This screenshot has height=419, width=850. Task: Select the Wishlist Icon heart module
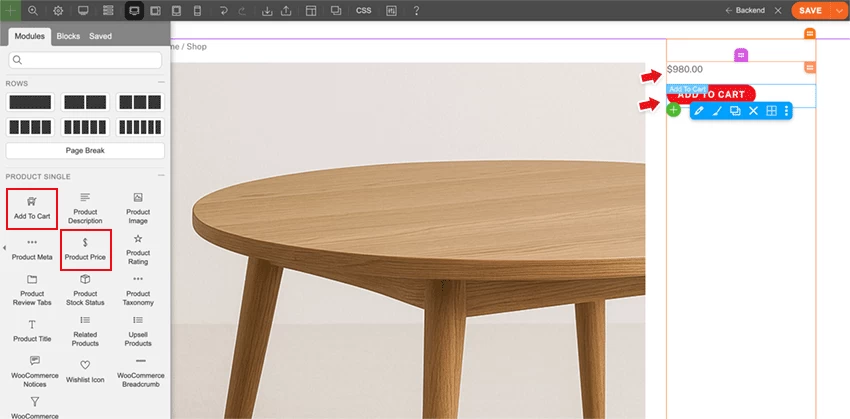click(85, 372)
